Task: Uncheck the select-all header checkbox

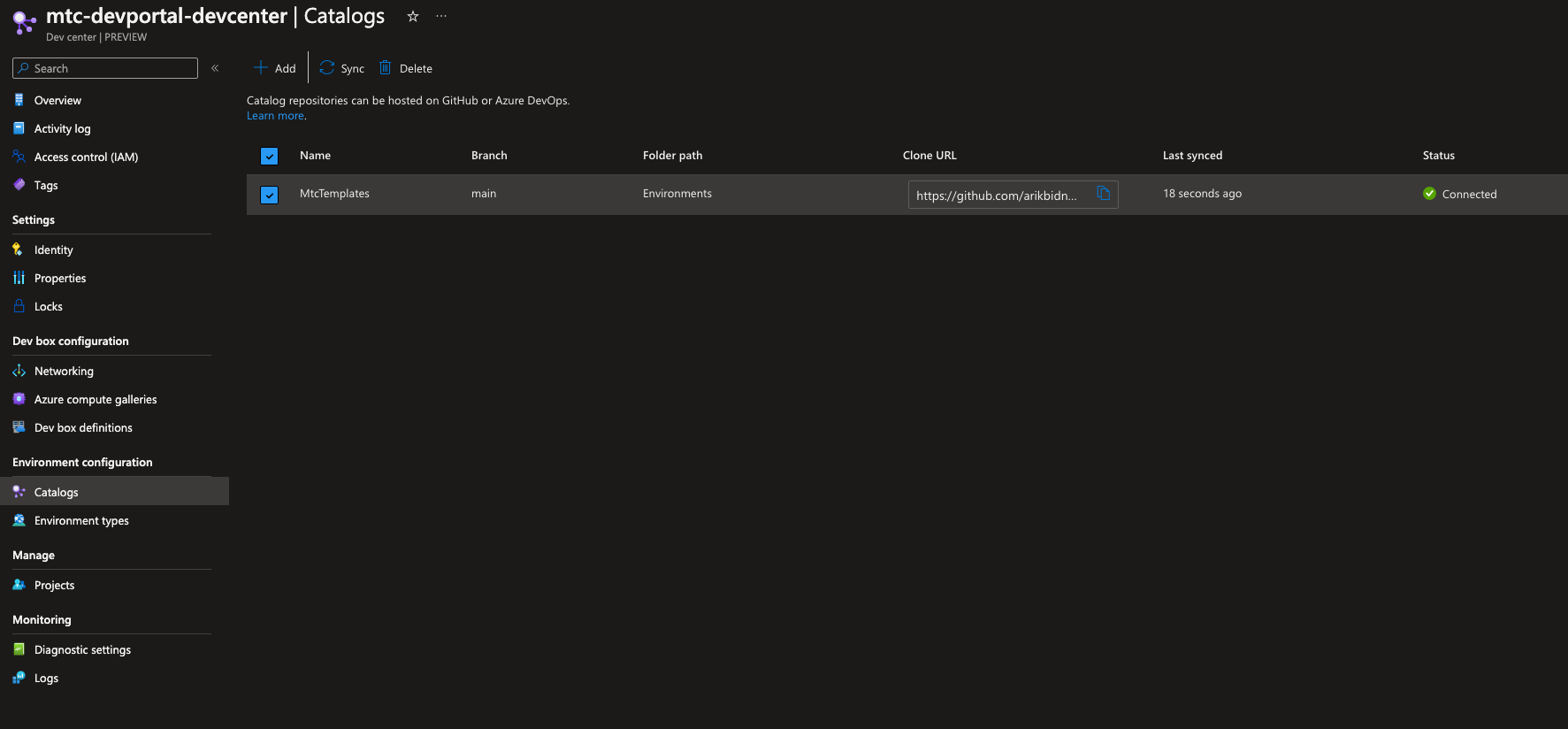Action: (x=270, y=157)
